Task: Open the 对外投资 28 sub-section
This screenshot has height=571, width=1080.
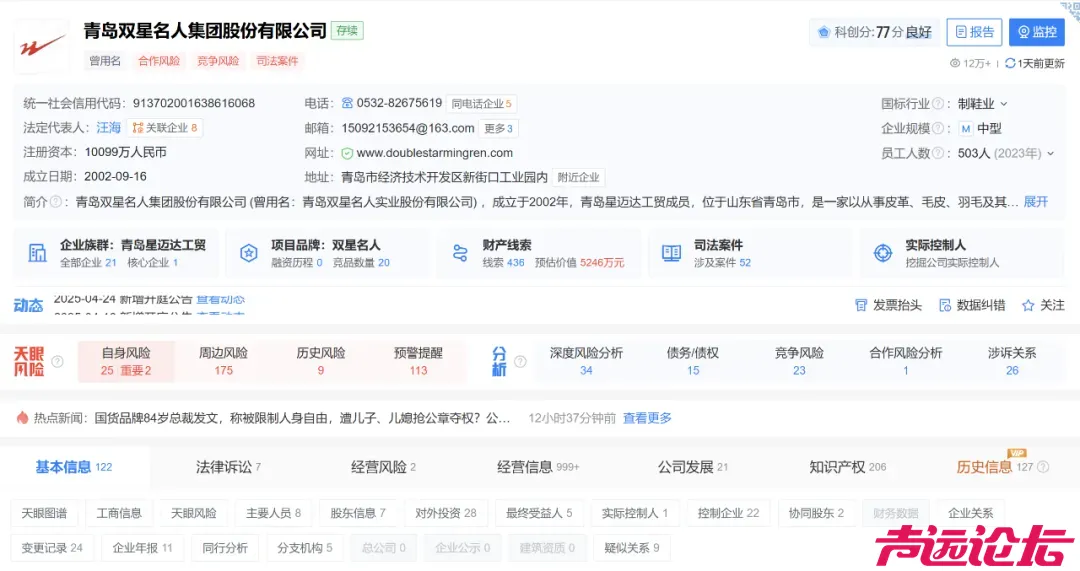Action: point(446,513)
